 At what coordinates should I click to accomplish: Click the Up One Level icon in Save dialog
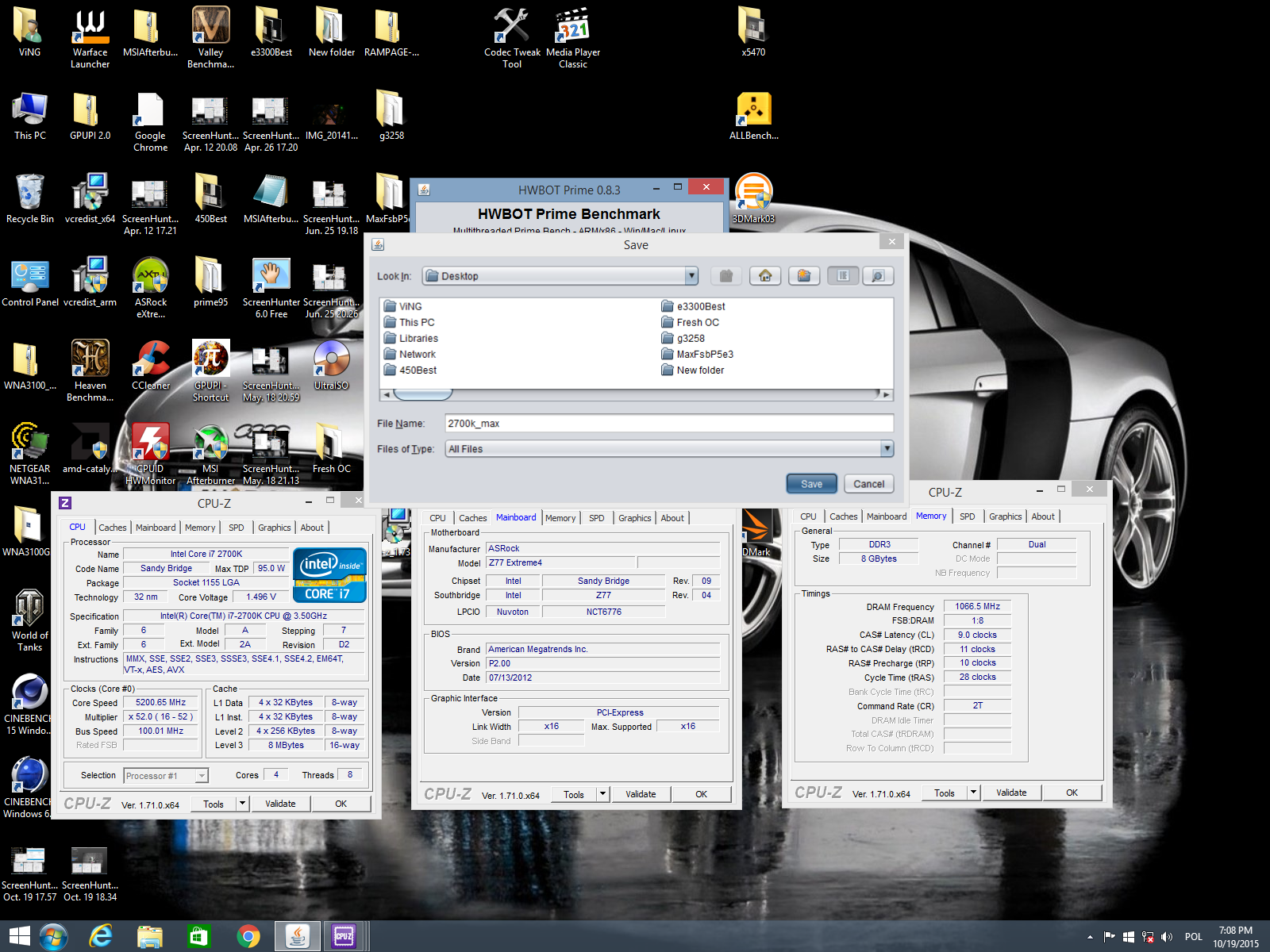(x=726, y=275)
